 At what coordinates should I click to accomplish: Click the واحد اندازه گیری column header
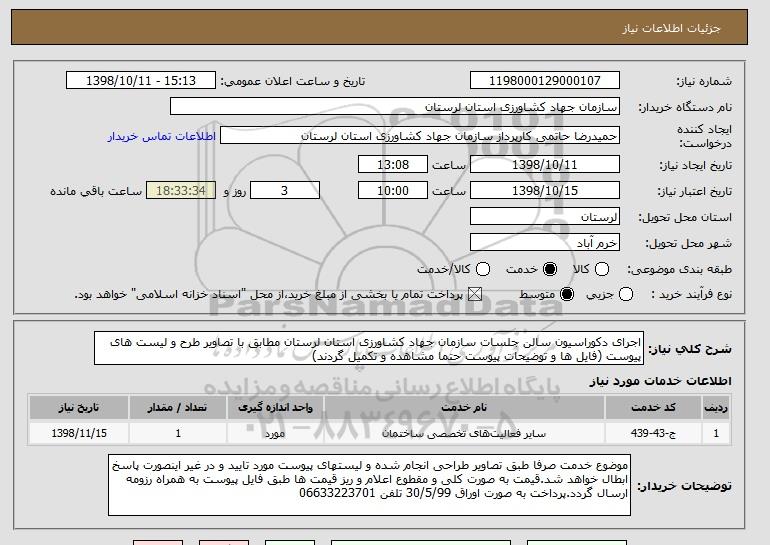[x=275, y=408]
